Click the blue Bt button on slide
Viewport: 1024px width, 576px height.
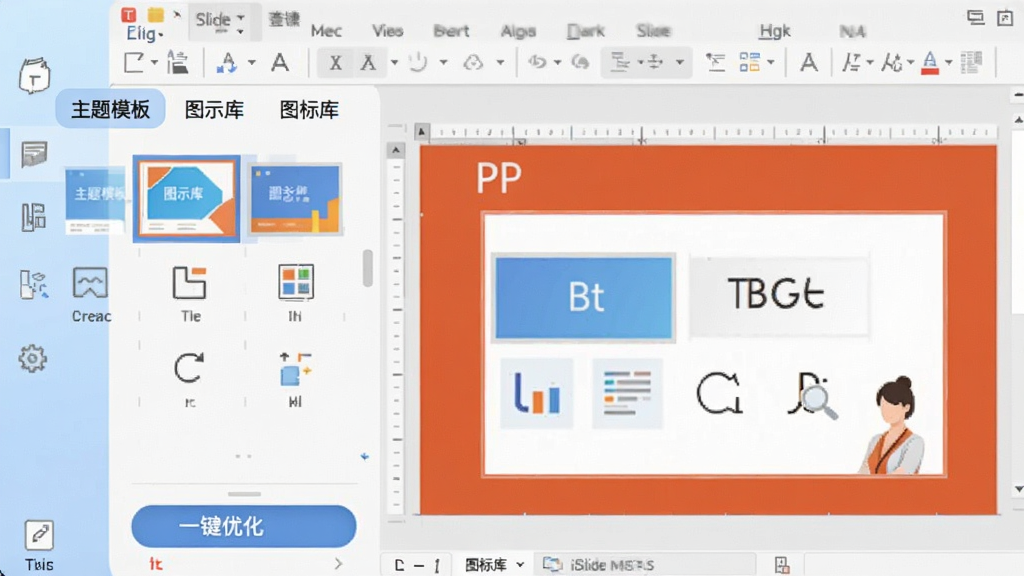[x=584, y=298]
